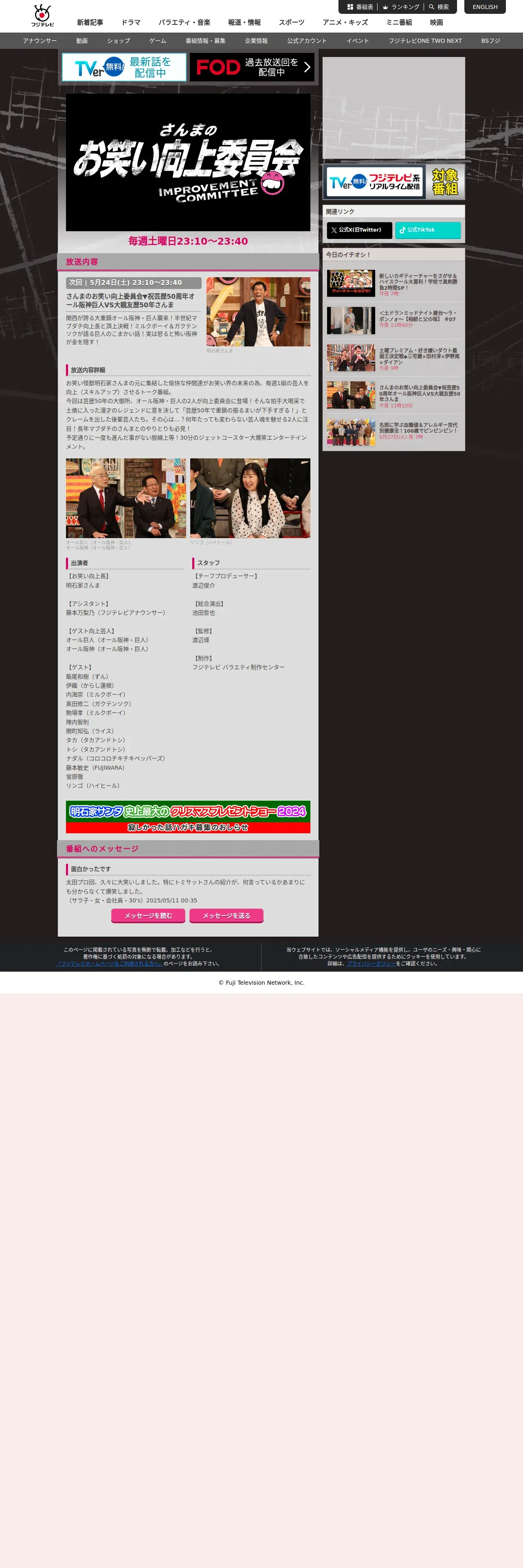The width and height of the screenshot is (523, 1568).
Task: Open 名医に学ぶ血糖値 recommendation
Action: click(394, 432)
